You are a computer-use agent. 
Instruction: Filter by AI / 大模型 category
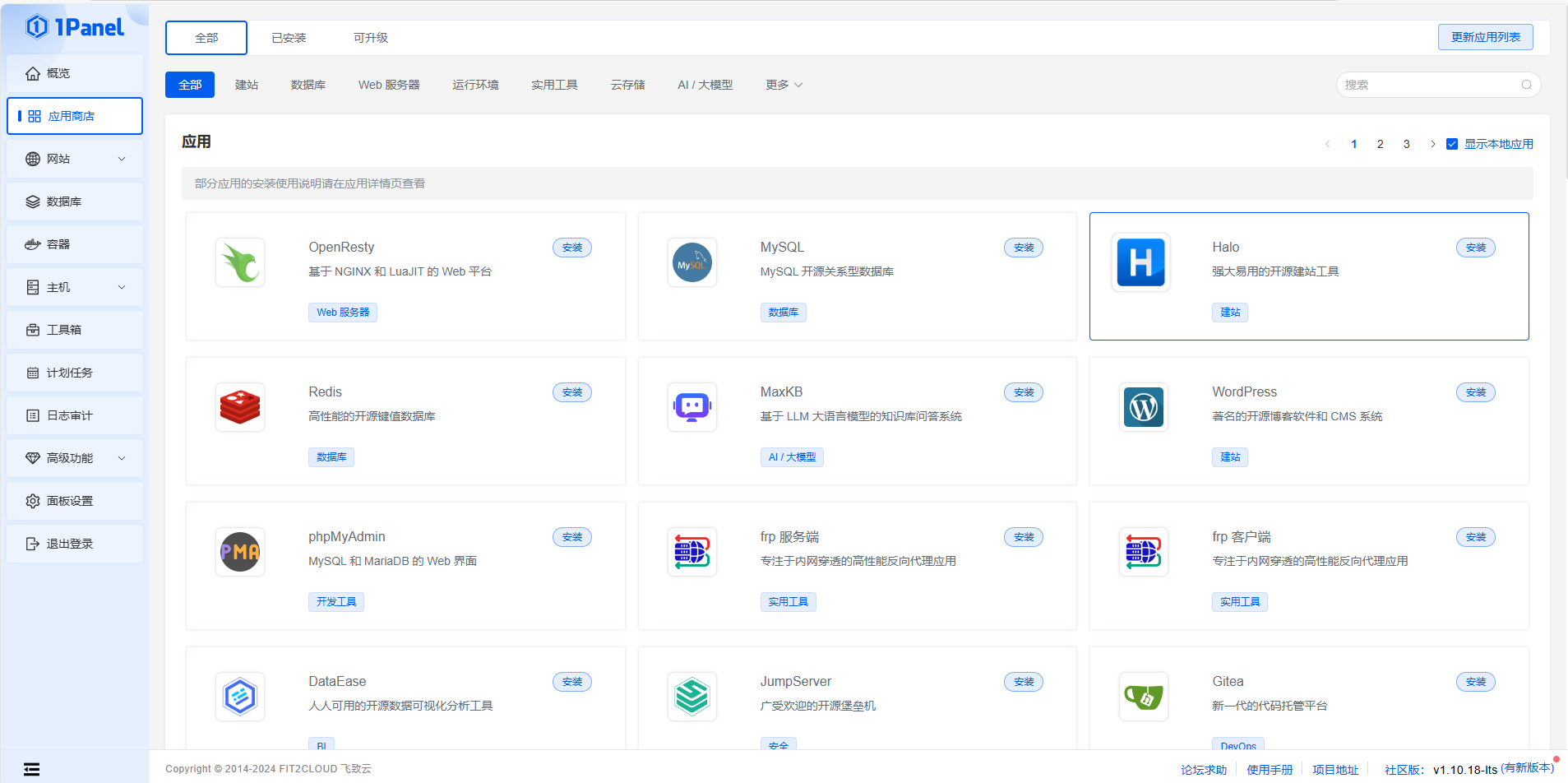click(705, 85)
